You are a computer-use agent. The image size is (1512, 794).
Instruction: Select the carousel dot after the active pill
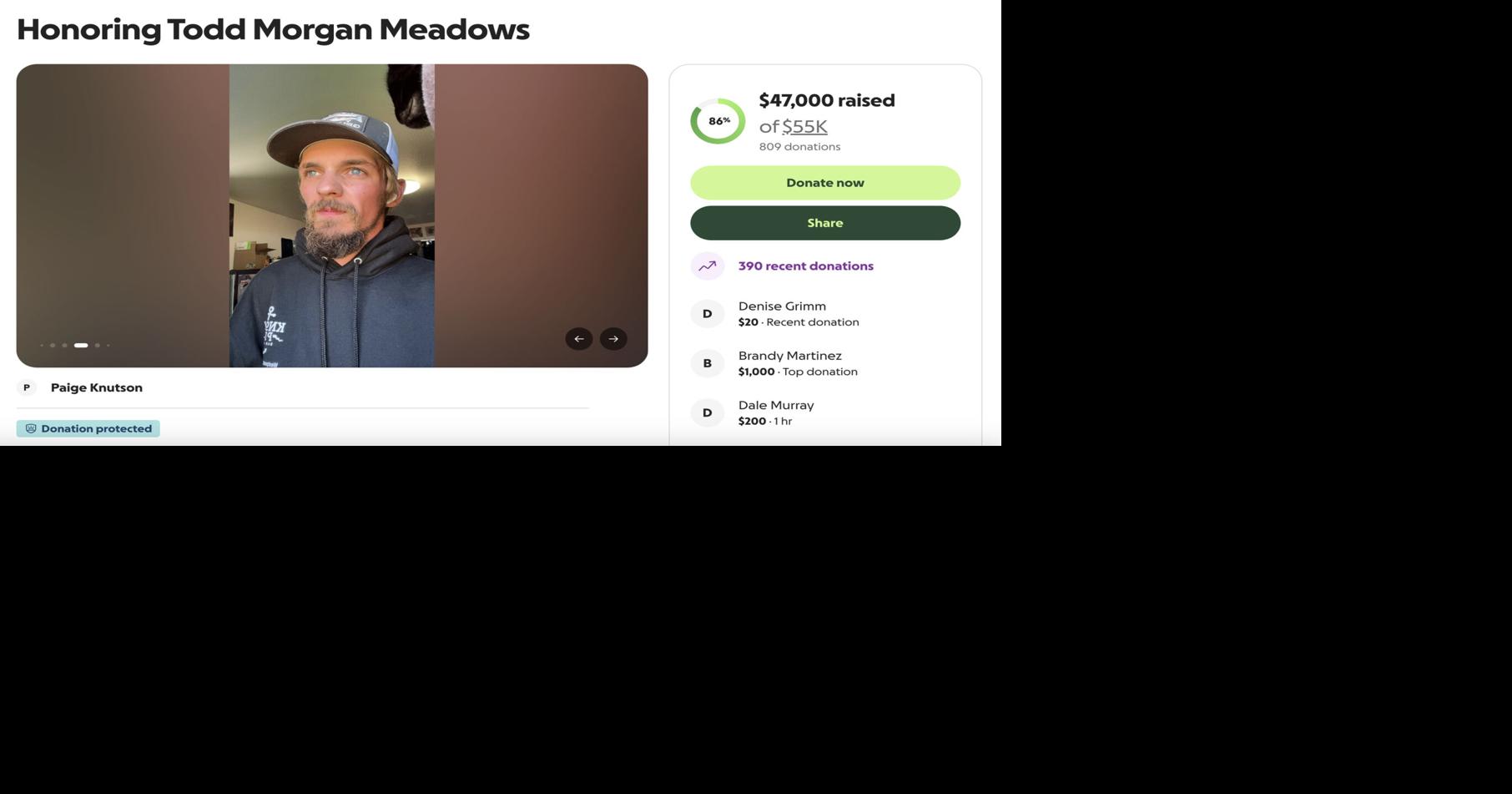pyautogui.click(x=98, y=346)
